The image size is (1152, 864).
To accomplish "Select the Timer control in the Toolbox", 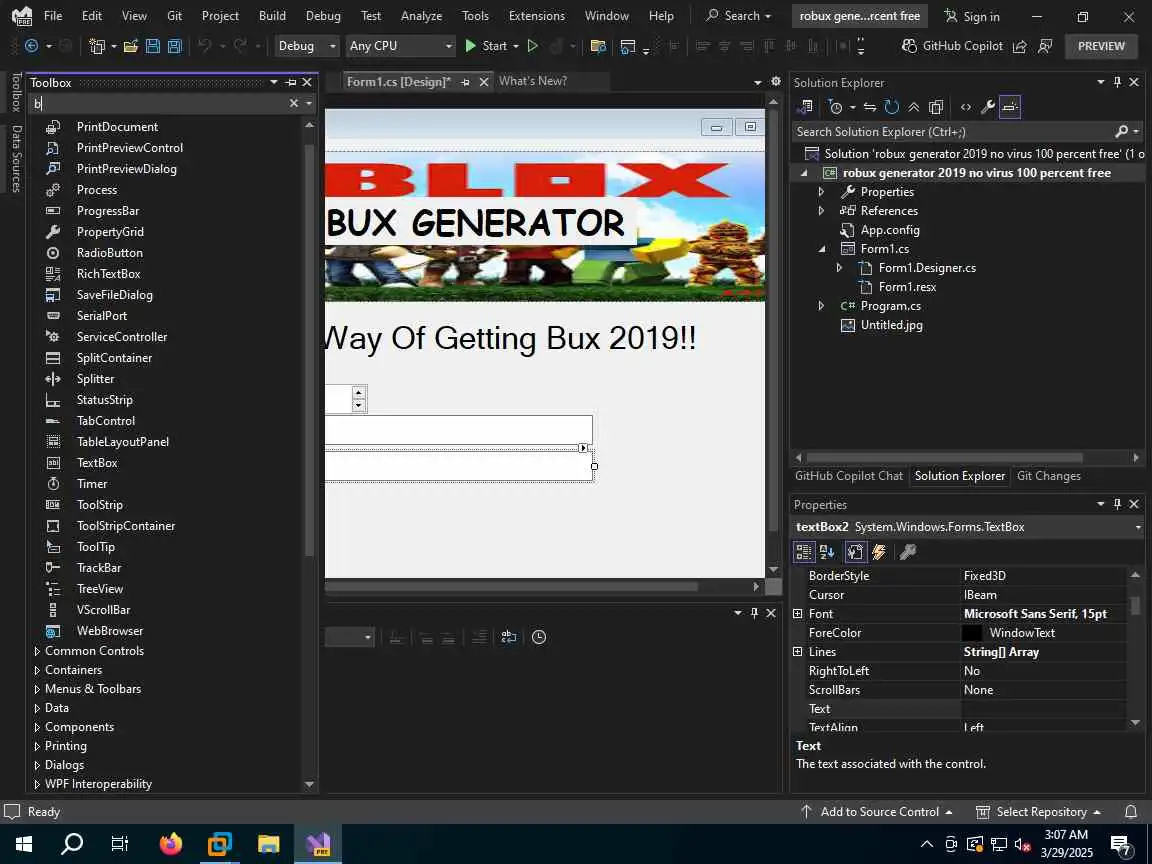I will pyautogui.click(x=92, y=483).
